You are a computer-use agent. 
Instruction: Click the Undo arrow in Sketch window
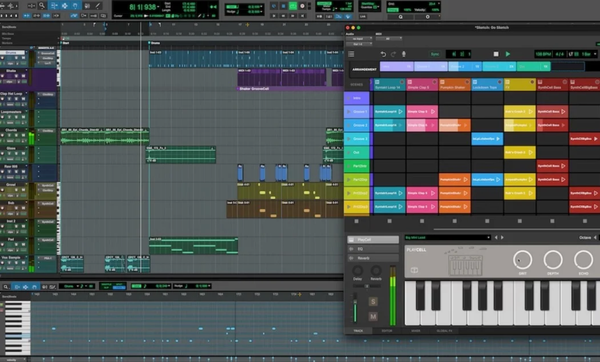(x=383, y=54)
